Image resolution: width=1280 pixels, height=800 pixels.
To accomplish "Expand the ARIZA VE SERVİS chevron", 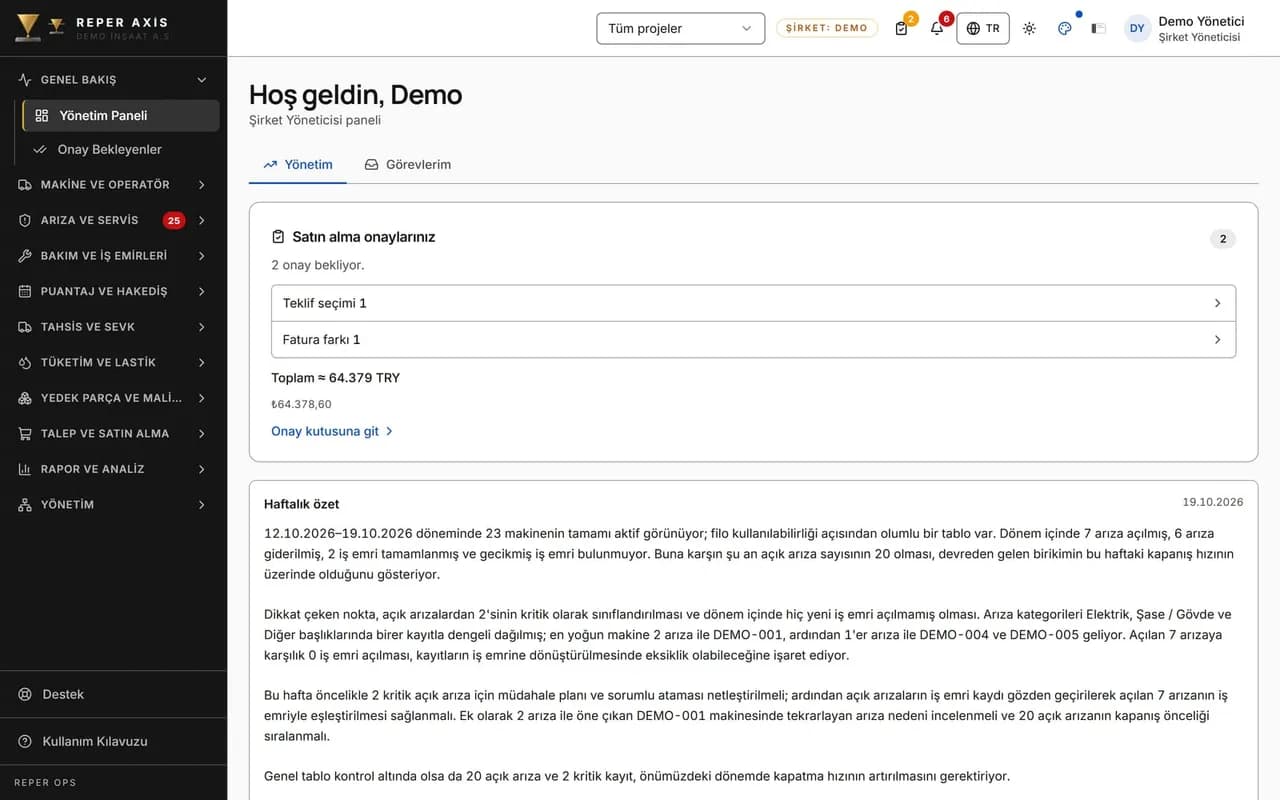I will coord(202,220).
